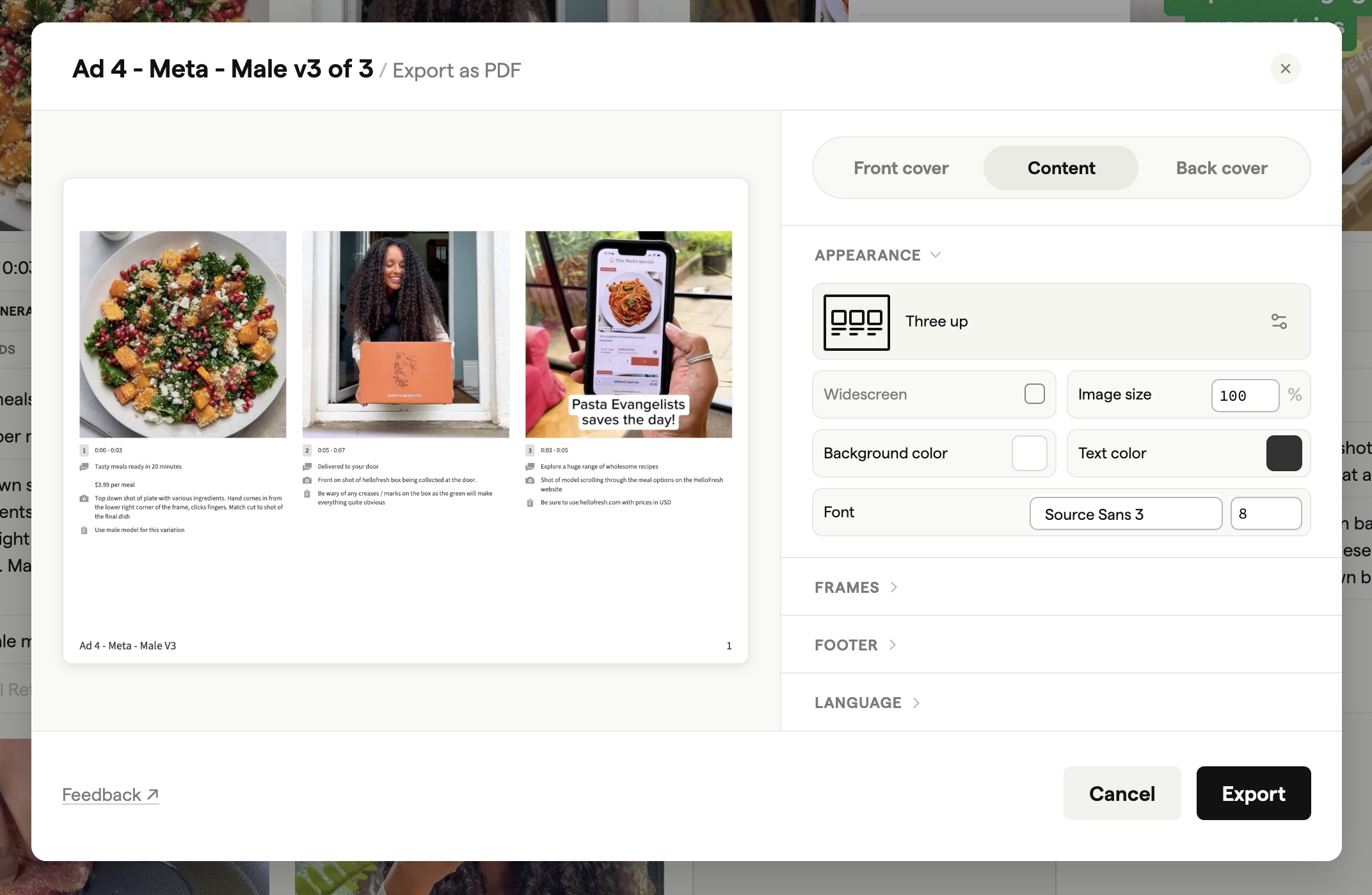Click frame 3 clipboard notes icon
The width and height of the screenshot is (1372, 895).
(x=530, y=503)
